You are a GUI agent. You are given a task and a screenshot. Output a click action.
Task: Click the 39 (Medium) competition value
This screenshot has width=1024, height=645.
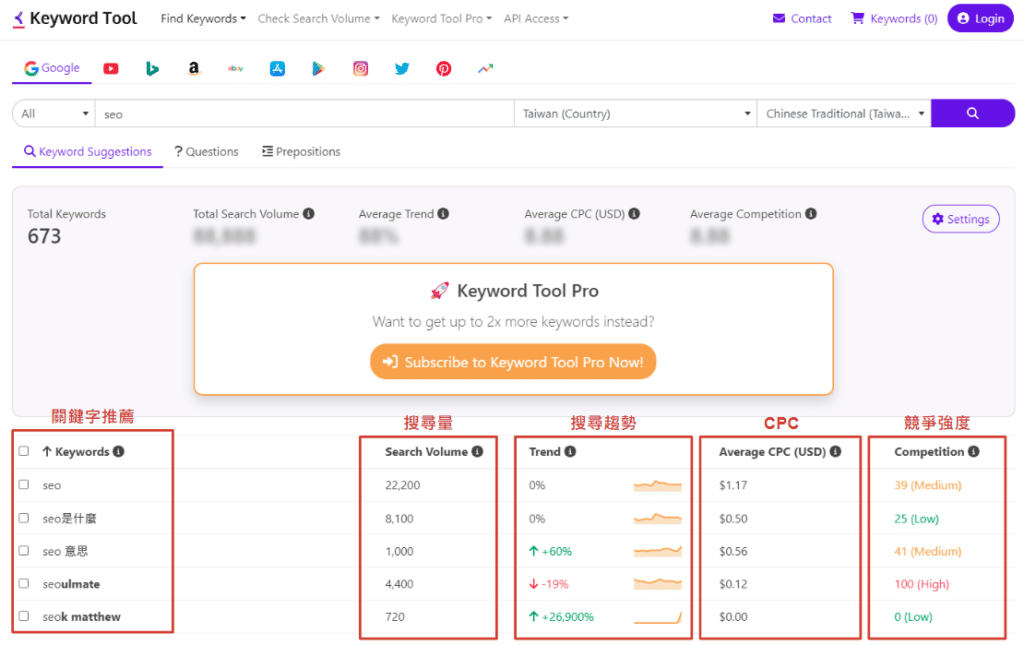coord(928,485)
